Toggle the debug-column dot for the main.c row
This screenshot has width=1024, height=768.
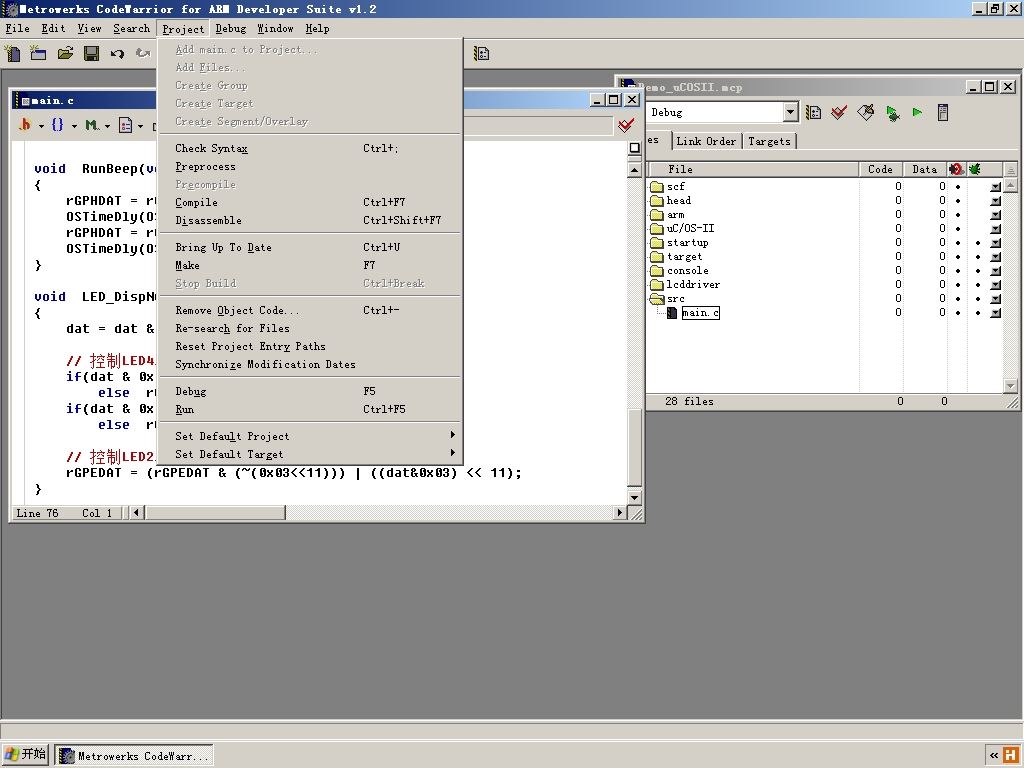978,313
